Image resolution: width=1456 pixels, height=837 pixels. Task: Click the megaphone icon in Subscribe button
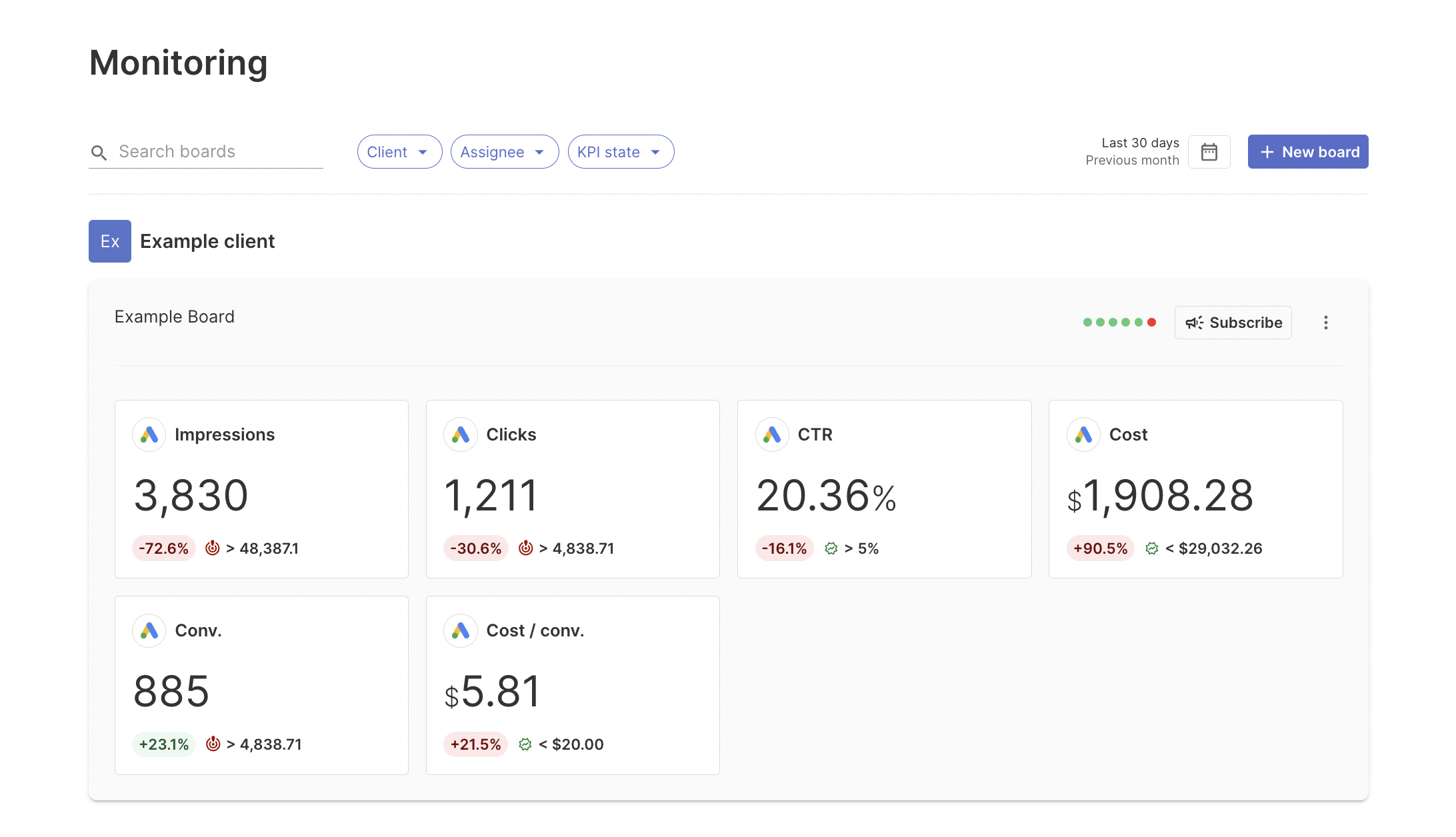pos(1195,323)
